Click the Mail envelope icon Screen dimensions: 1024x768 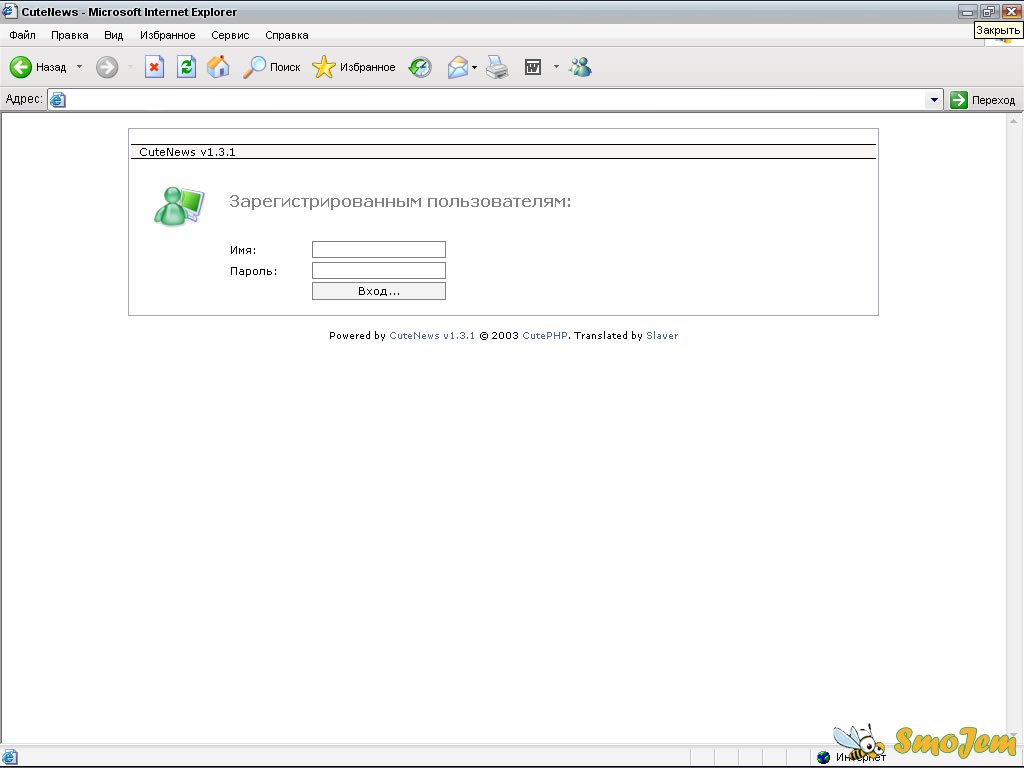click(458, 67)
